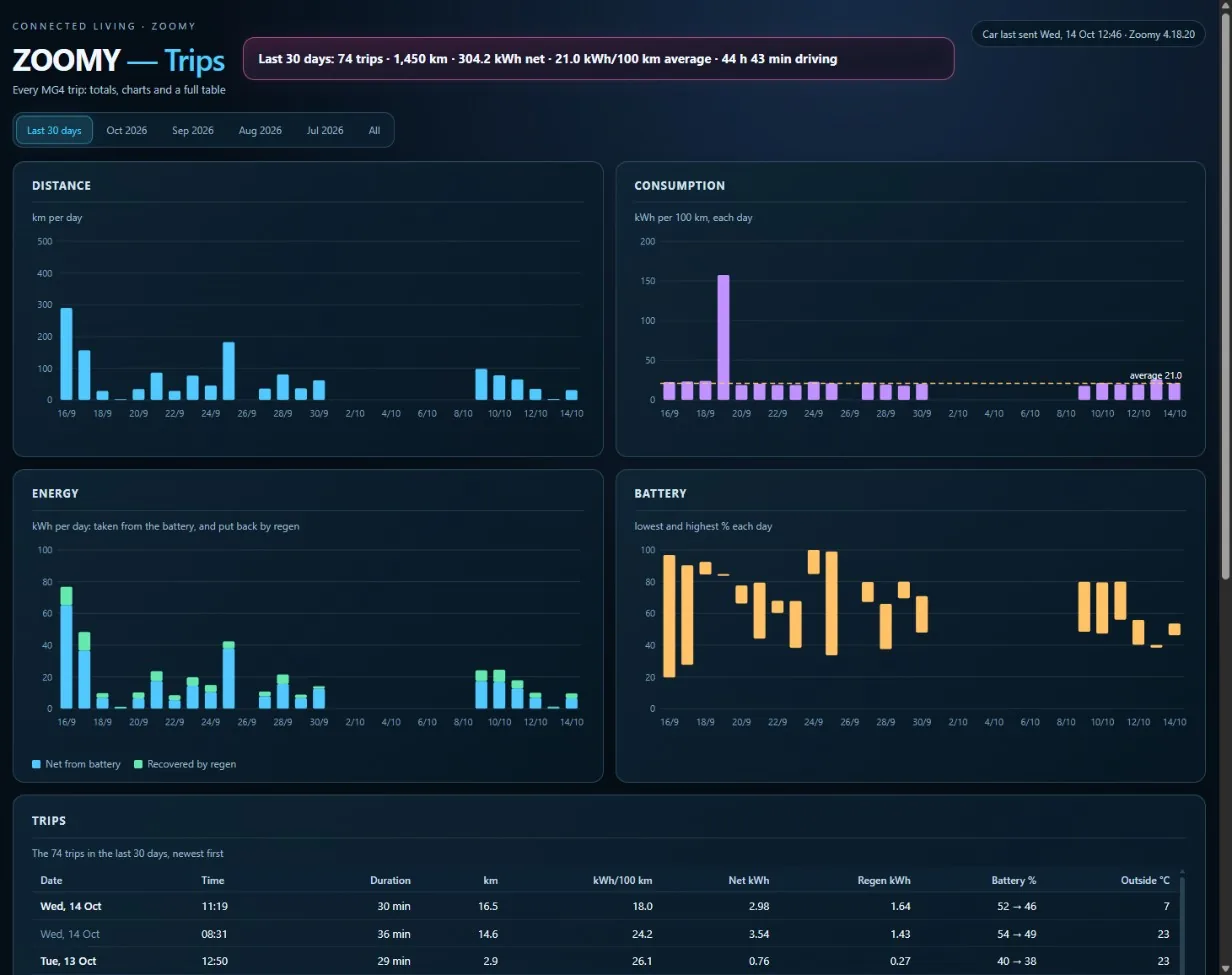The width and height of the screenshot is (1232, 975).
Task: Click the kWh/100 km column header
Action: pyautogui.click(x=620, y=880)
